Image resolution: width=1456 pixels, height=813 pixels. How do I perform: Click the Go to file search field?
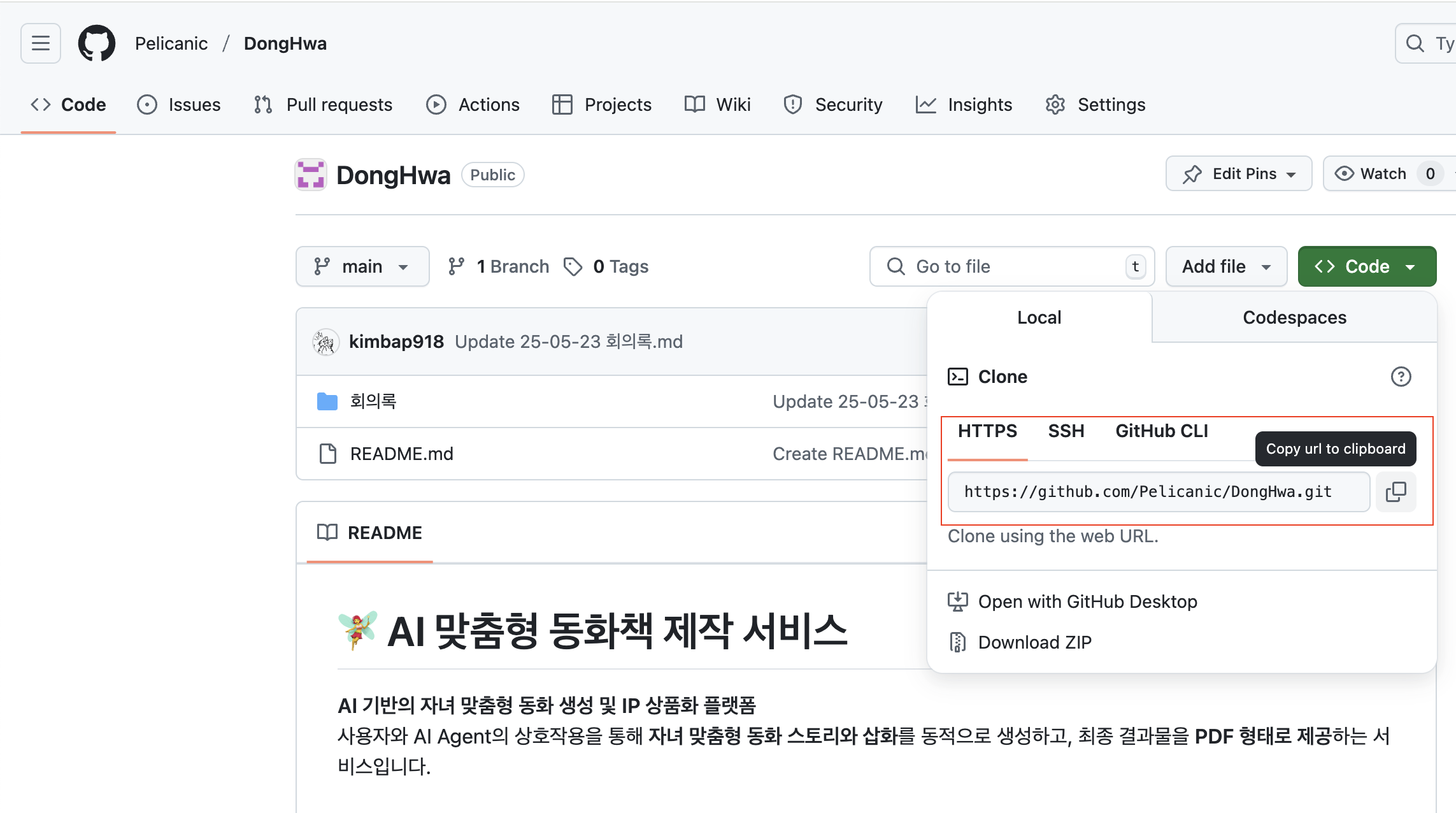(1012, 266)
